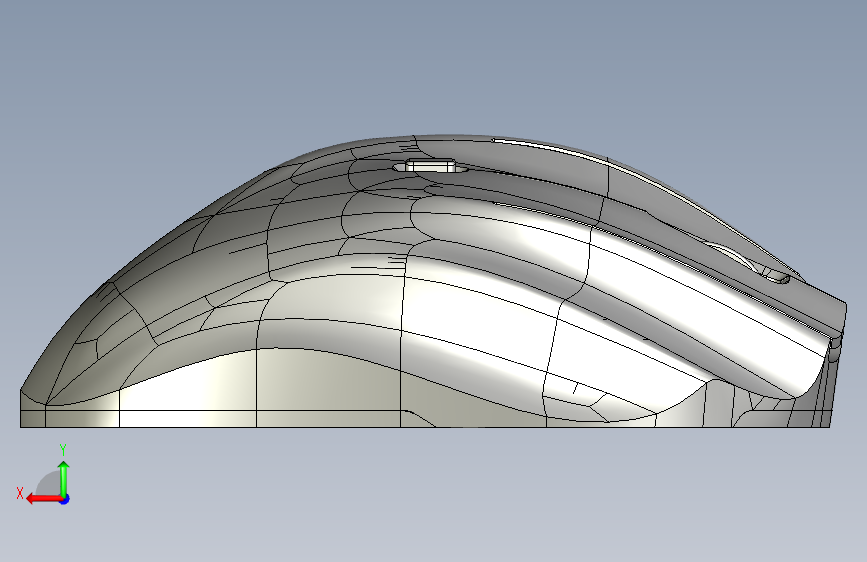Image resolution: width=867 pixels, height=562 pixels.
Task: Click the blue Z axis dot on the triad
Action: coord(65,499)
